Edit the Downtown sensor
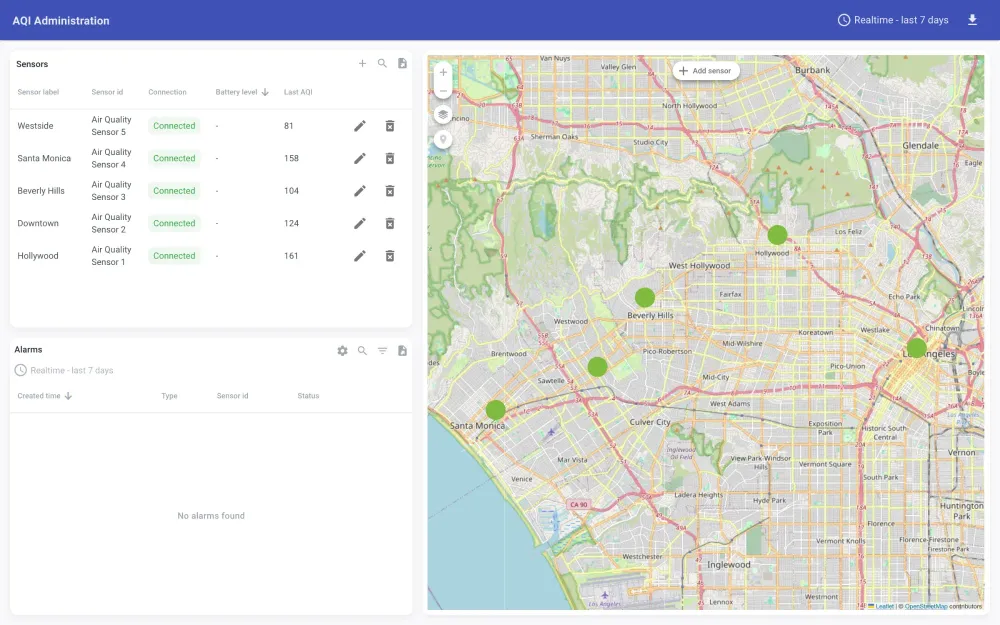 (360, 223)
